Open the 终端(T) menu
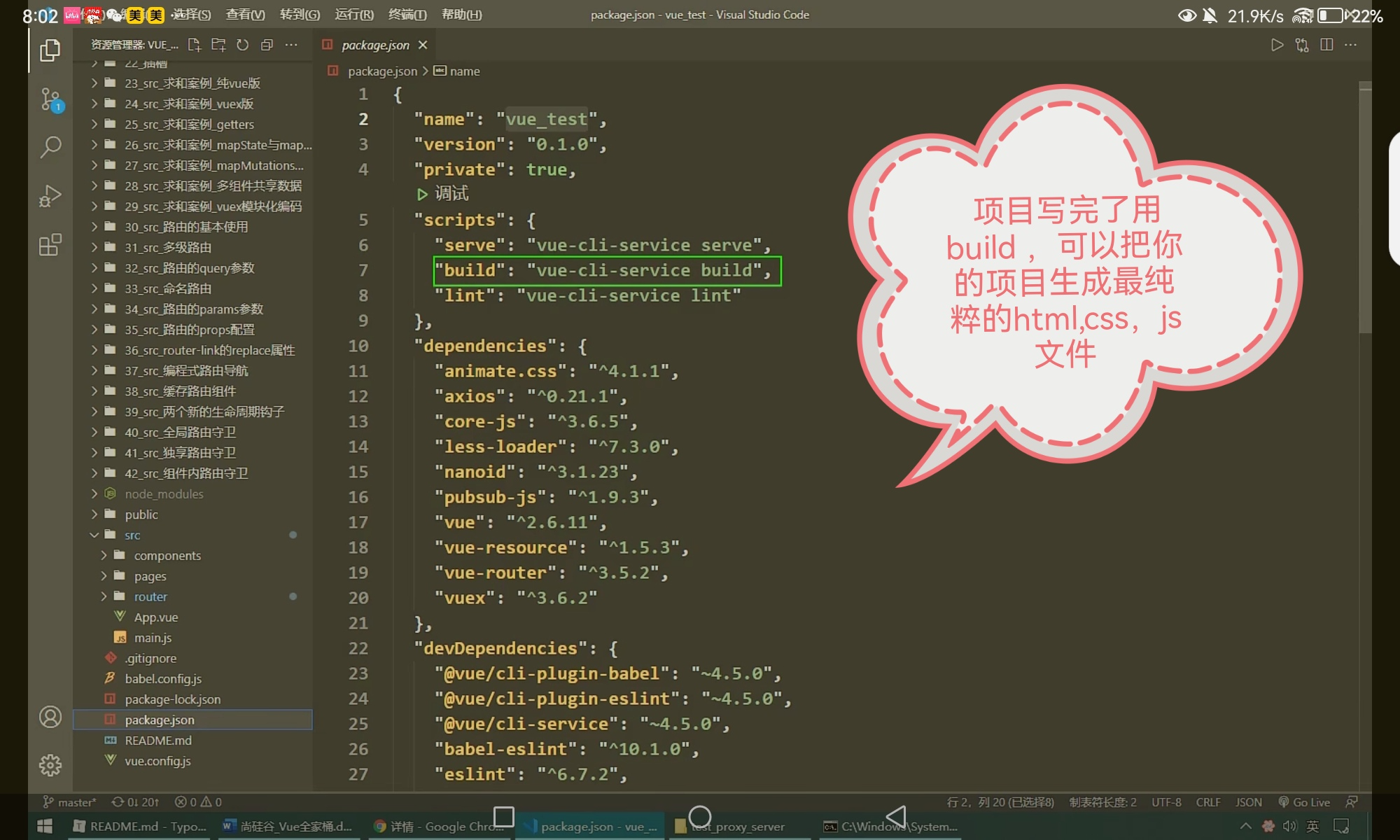The image size is (1400, 840). [407, 15]
